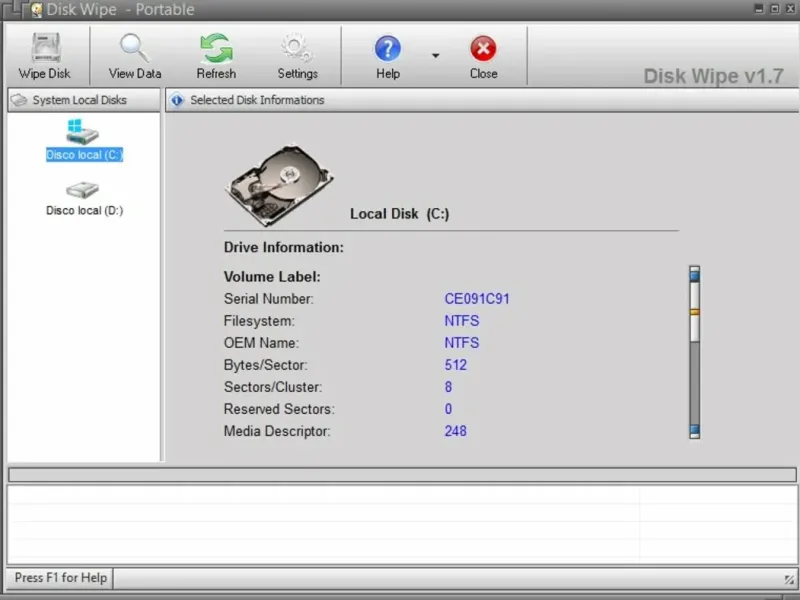Click the Reserved Sectors value 0
The width and height of the screenshot is (800, 600).
(448, 409)
